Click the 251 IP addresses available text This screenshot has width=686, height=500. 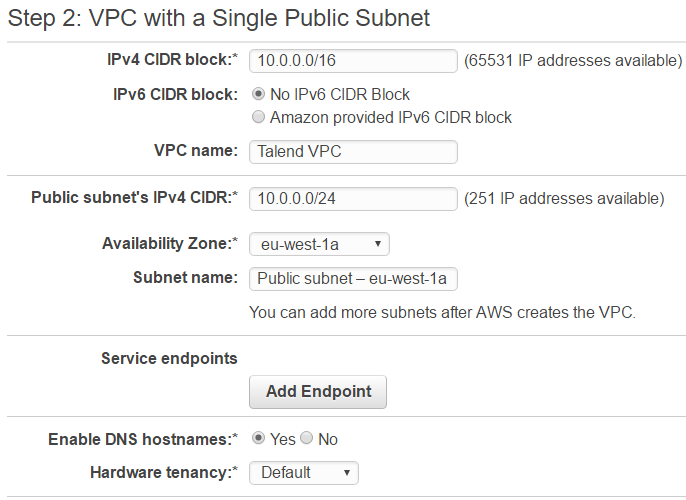pyautogui.click(x=564, y=198)
